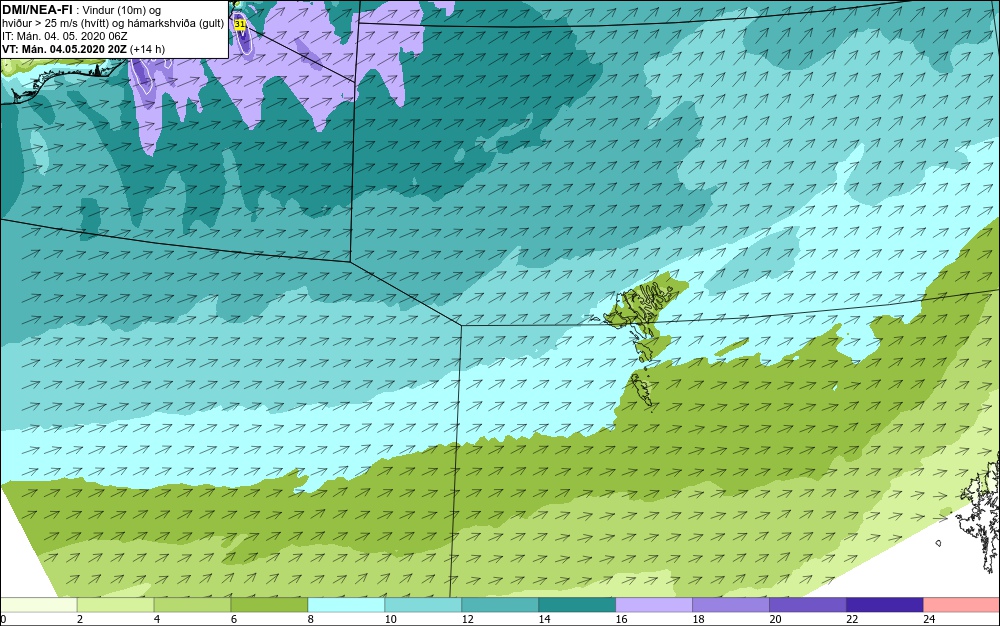Click the legend scale value 16
Viewport: 1000px width, 626px height.
pyautogui.click(x=621, y=619)
